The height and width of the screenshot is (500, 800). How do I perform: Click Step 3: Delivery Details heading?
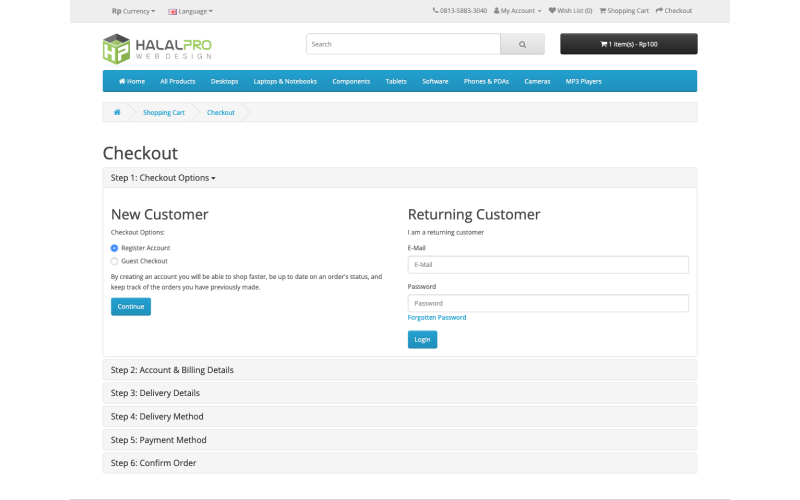(x=155, y=393)
